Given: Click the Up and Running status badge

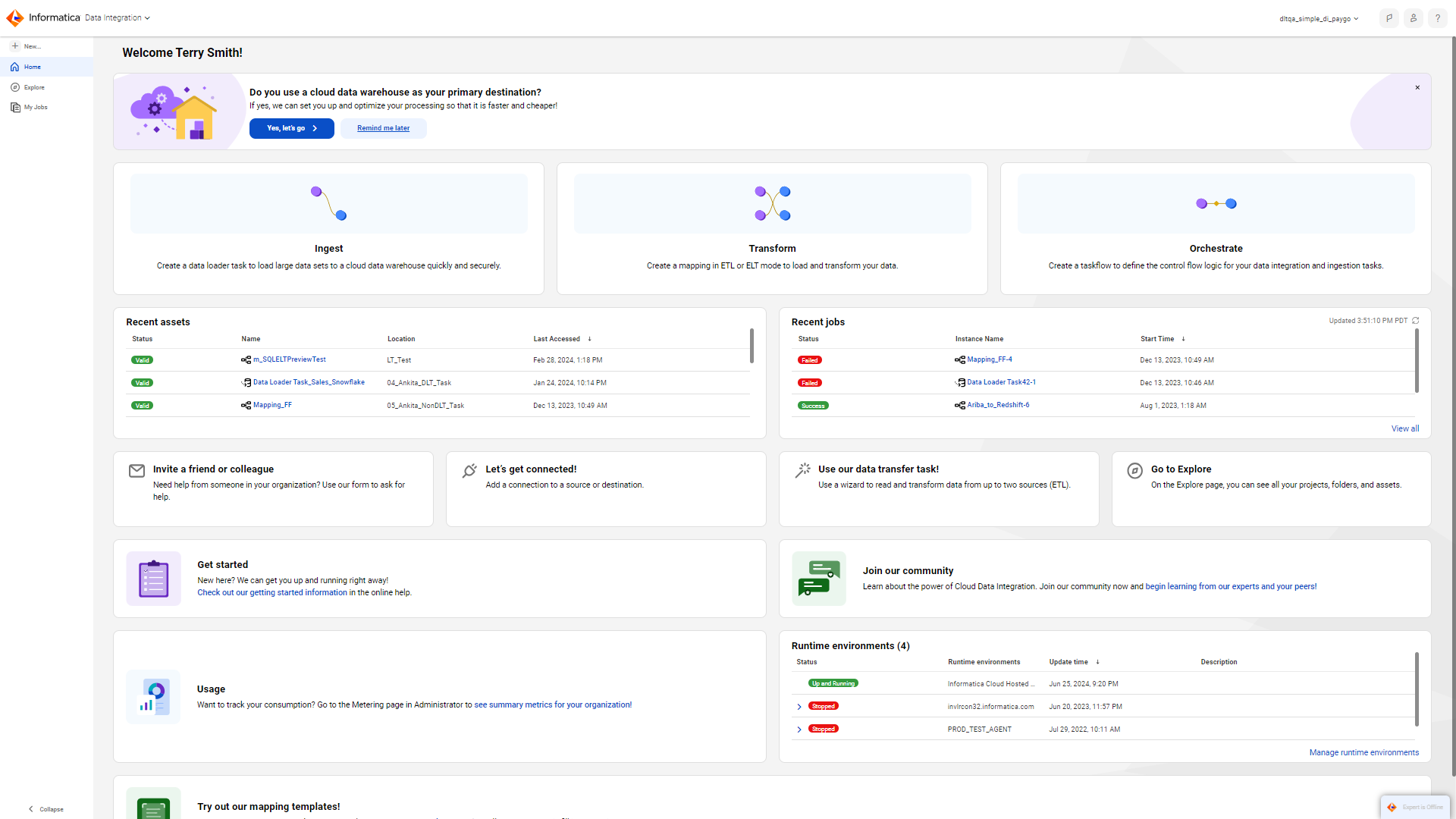Looking at the screenshot, I should [833, 684].
